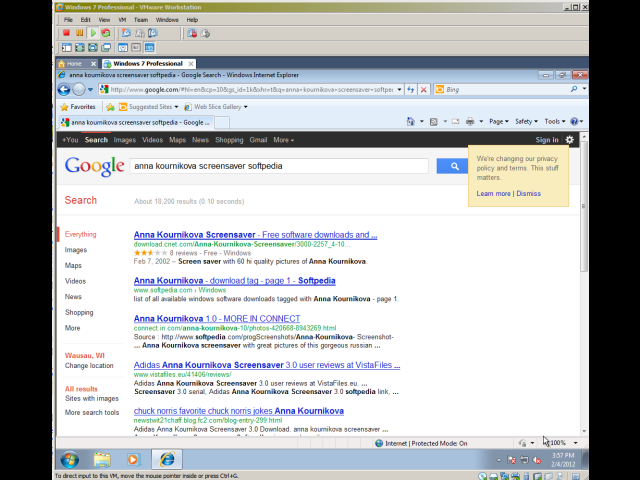Screen dimensions: 640x480
Task: Click the Google search text box
Action: click(x=280, y=166)
